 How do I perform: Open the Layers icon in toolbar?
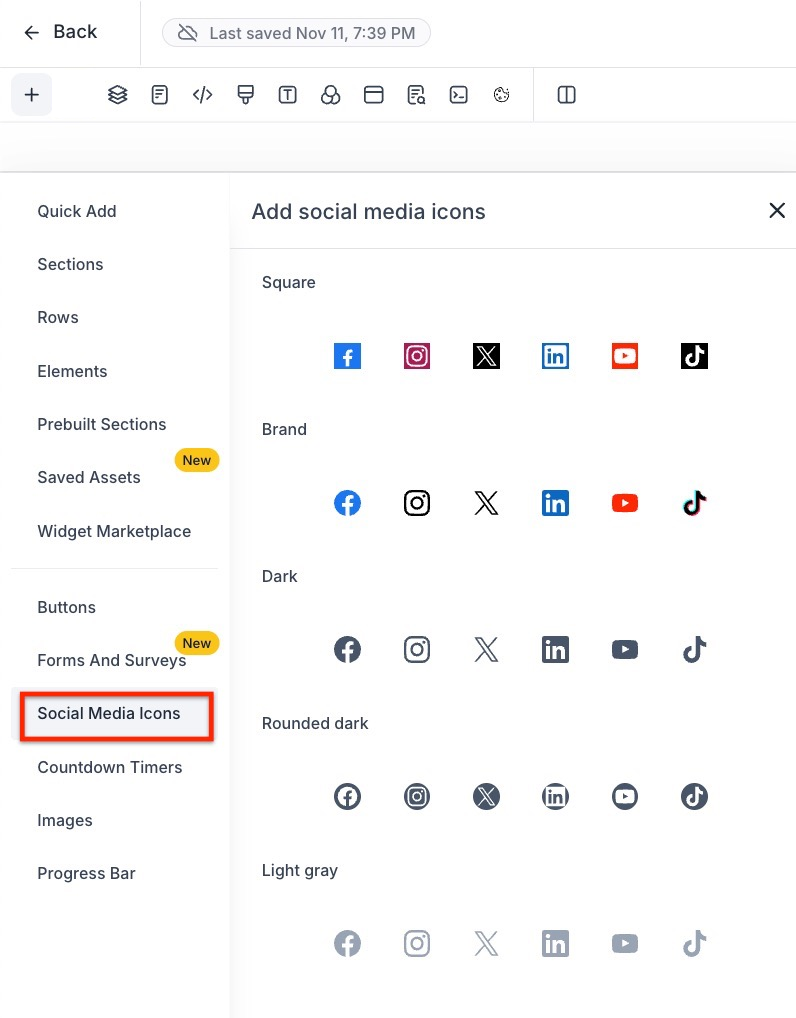point(118,95)
